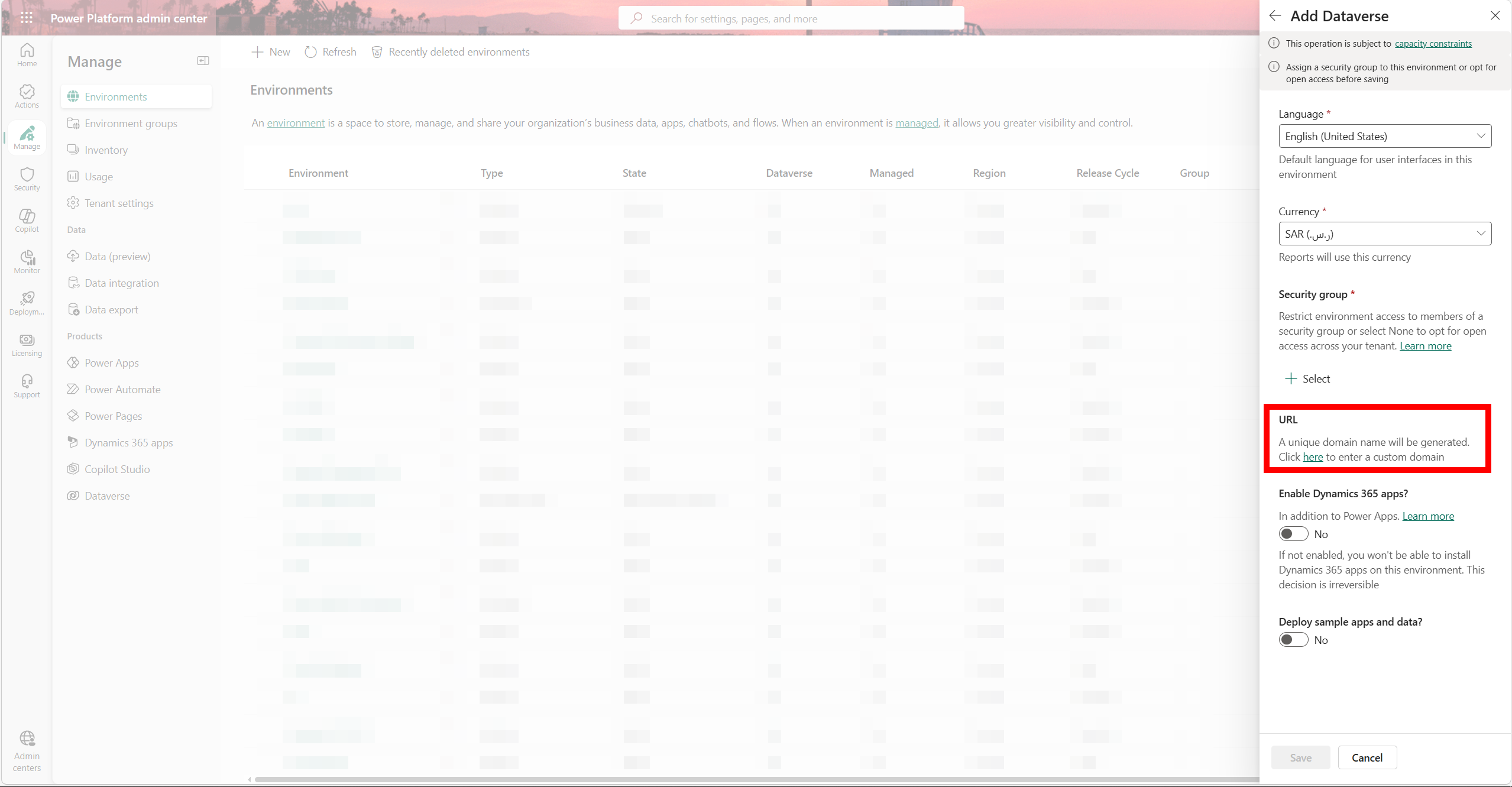Open Monitor in left rail
Screen dimensions: 1512x787
27,262
